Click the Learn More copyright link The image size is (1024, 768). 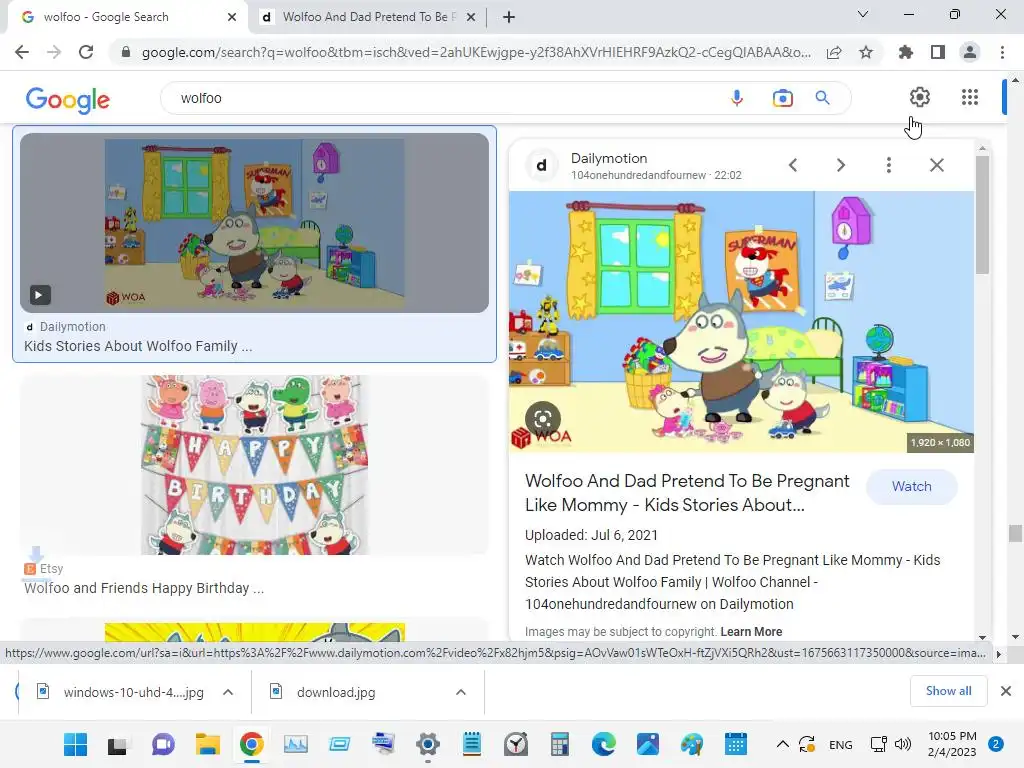coord(751,632)
